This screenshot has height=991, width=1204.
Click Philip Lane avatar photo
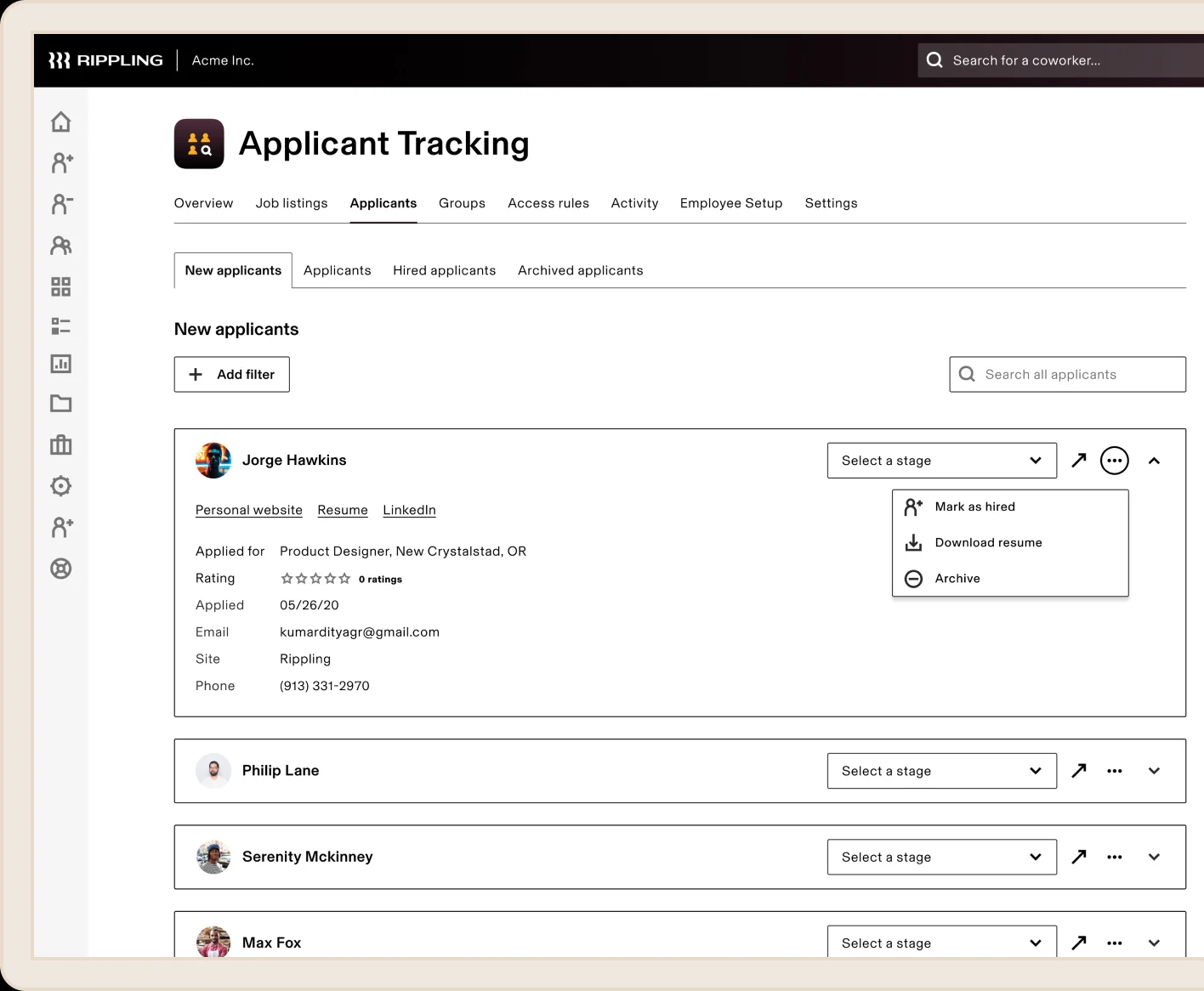(213, 771)
